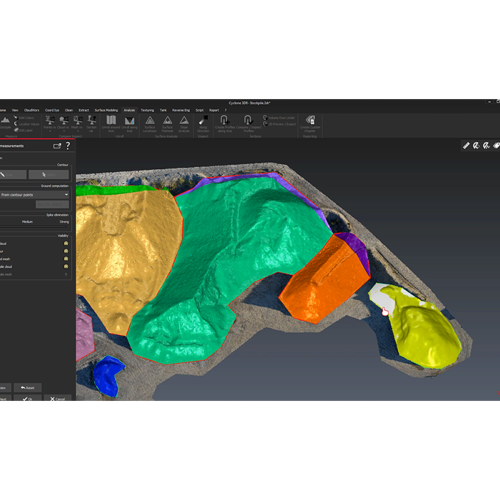Open Unroll around Axis tool

(111, 124)
